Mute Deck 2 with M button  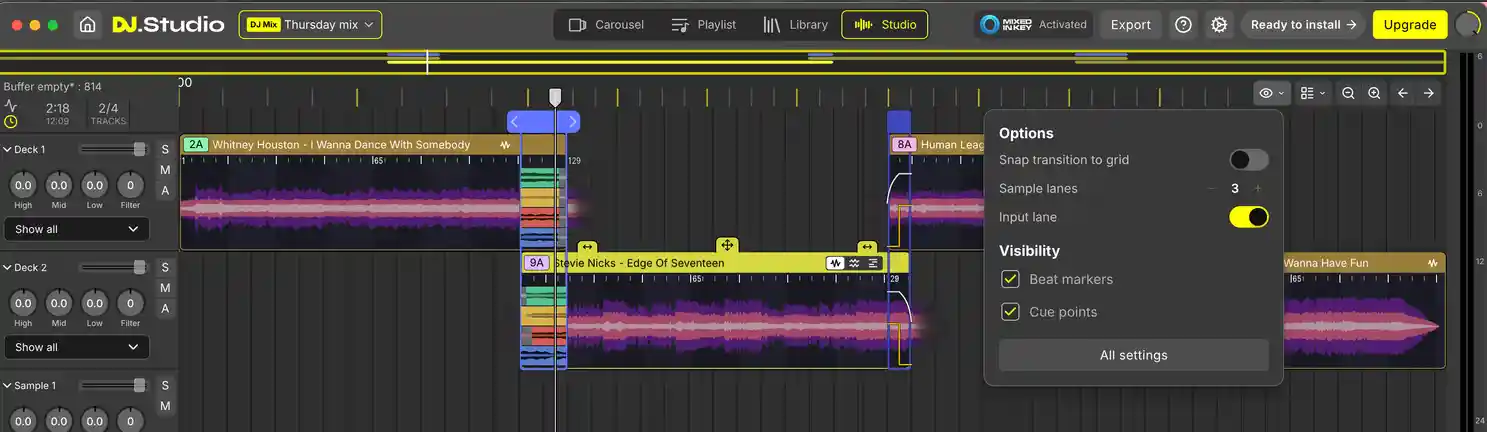click(x=165, y=288)
